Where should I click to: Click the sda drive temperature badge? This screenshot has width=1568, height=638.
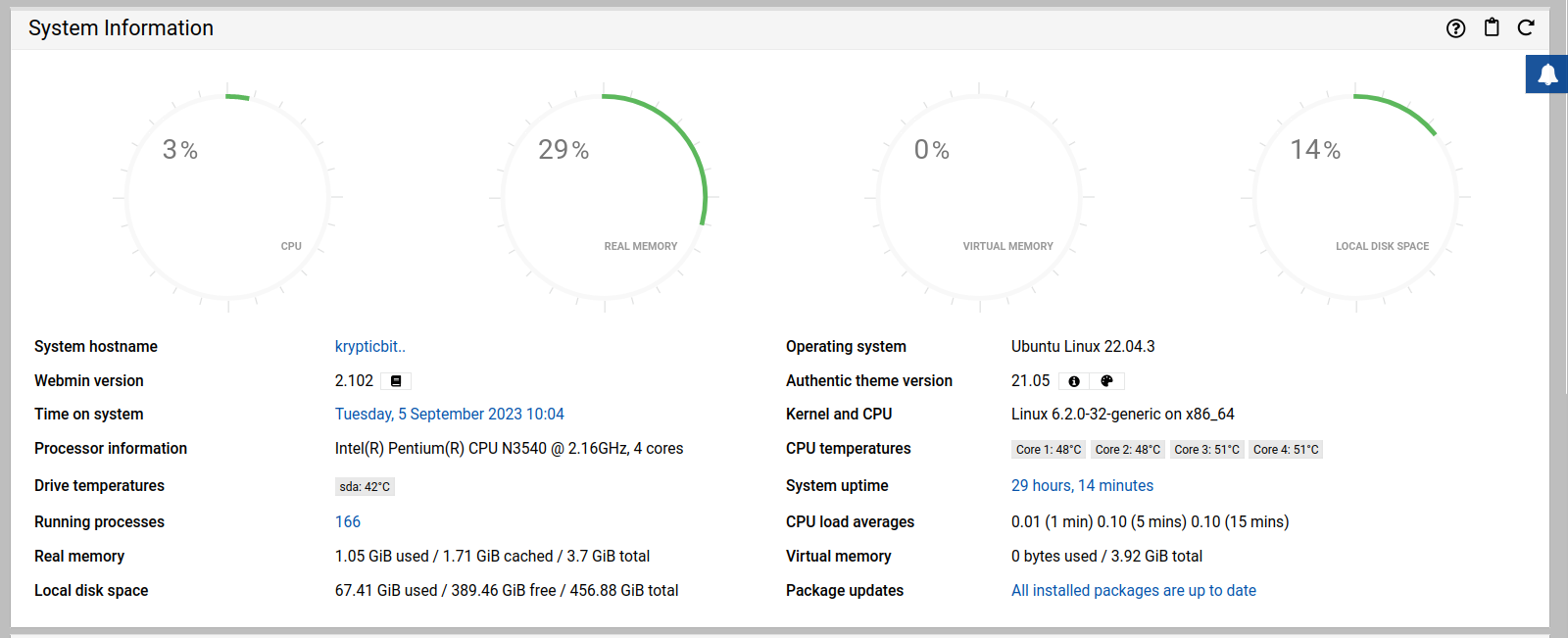point(365,487)
